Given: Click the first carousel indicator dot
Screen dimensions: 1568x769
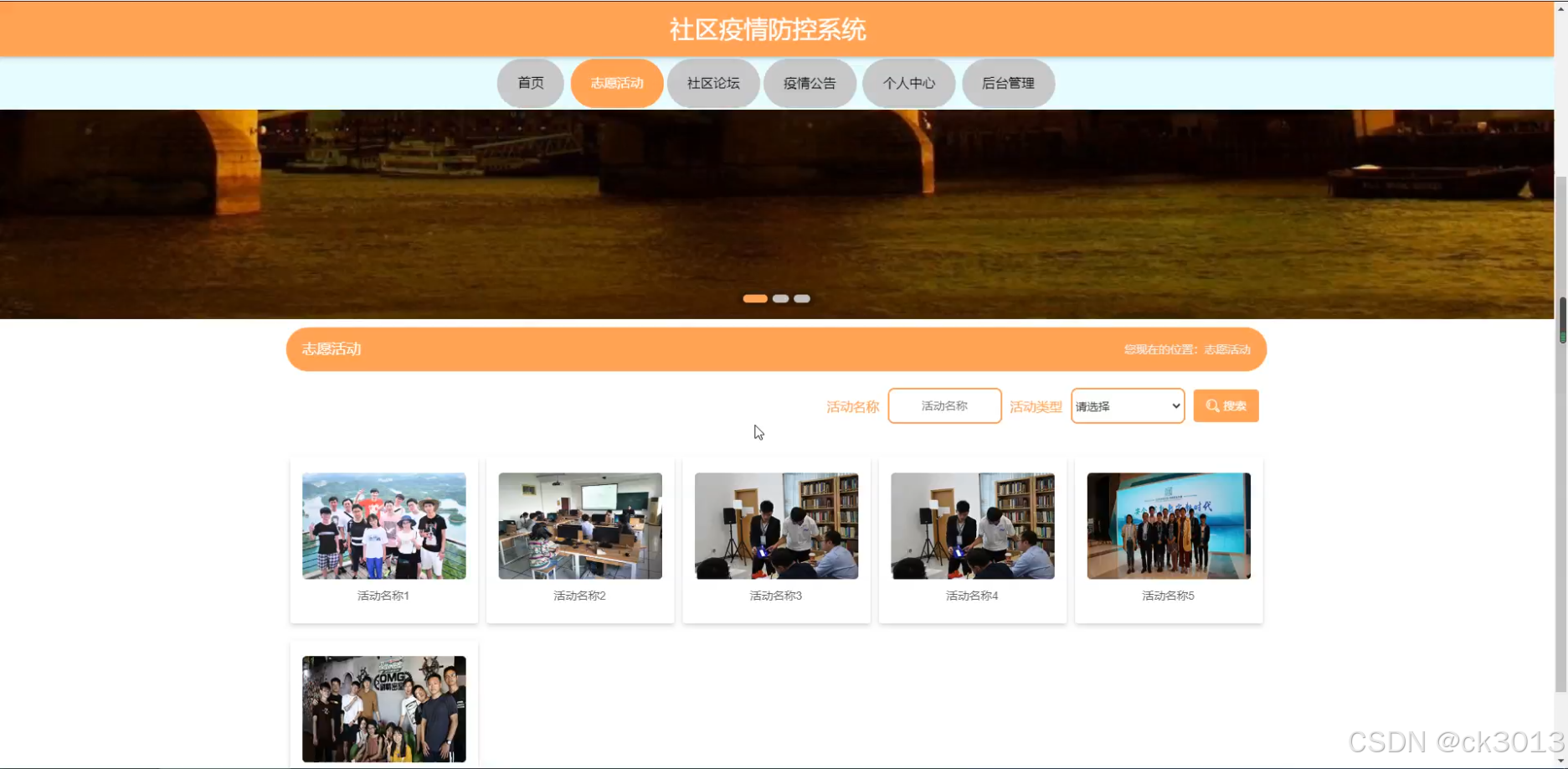Looking at the screenshot, I should pos(755,298).
